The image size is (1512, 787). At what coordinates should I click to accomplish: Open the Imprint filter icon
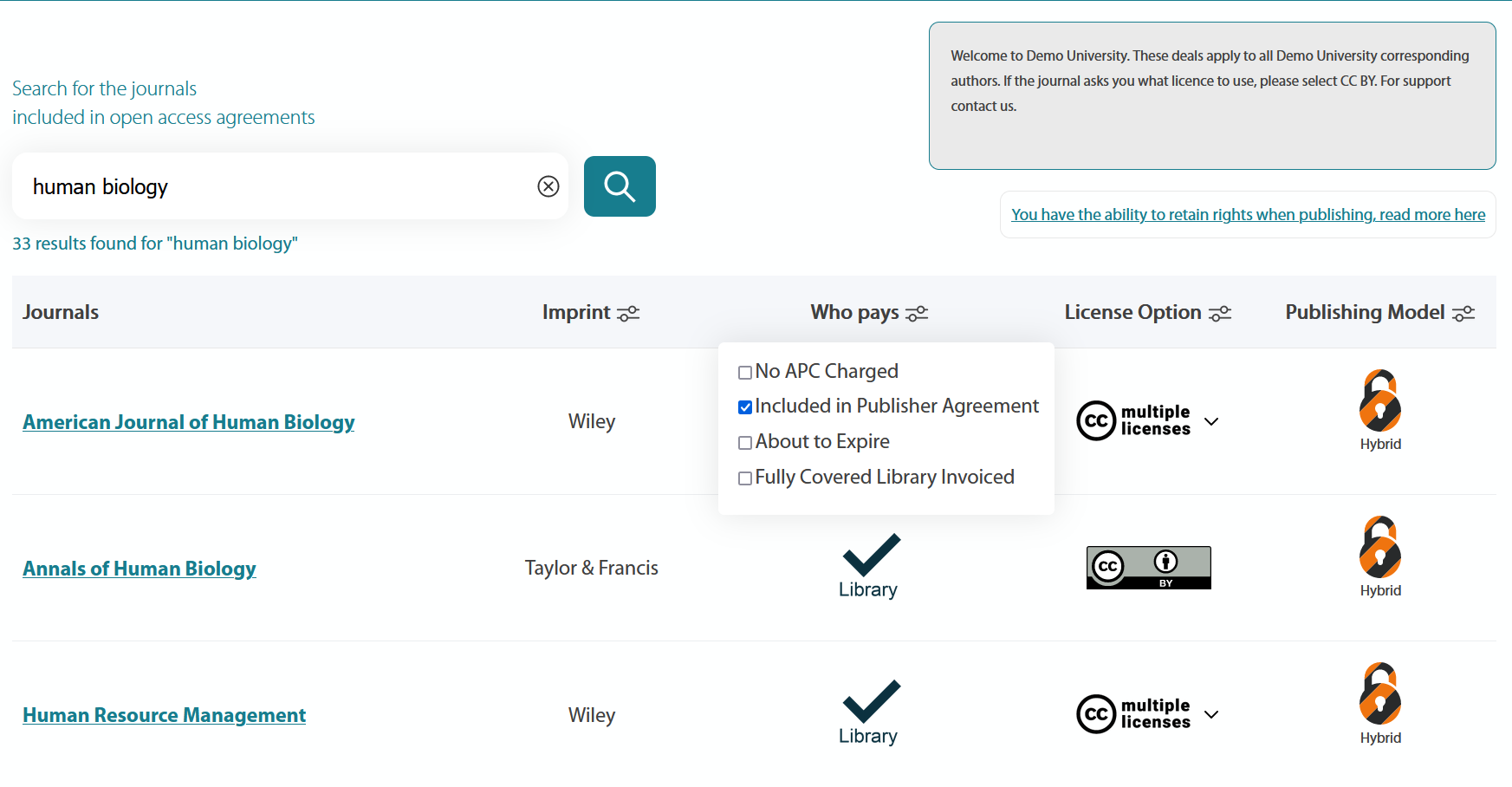point(628,313)
